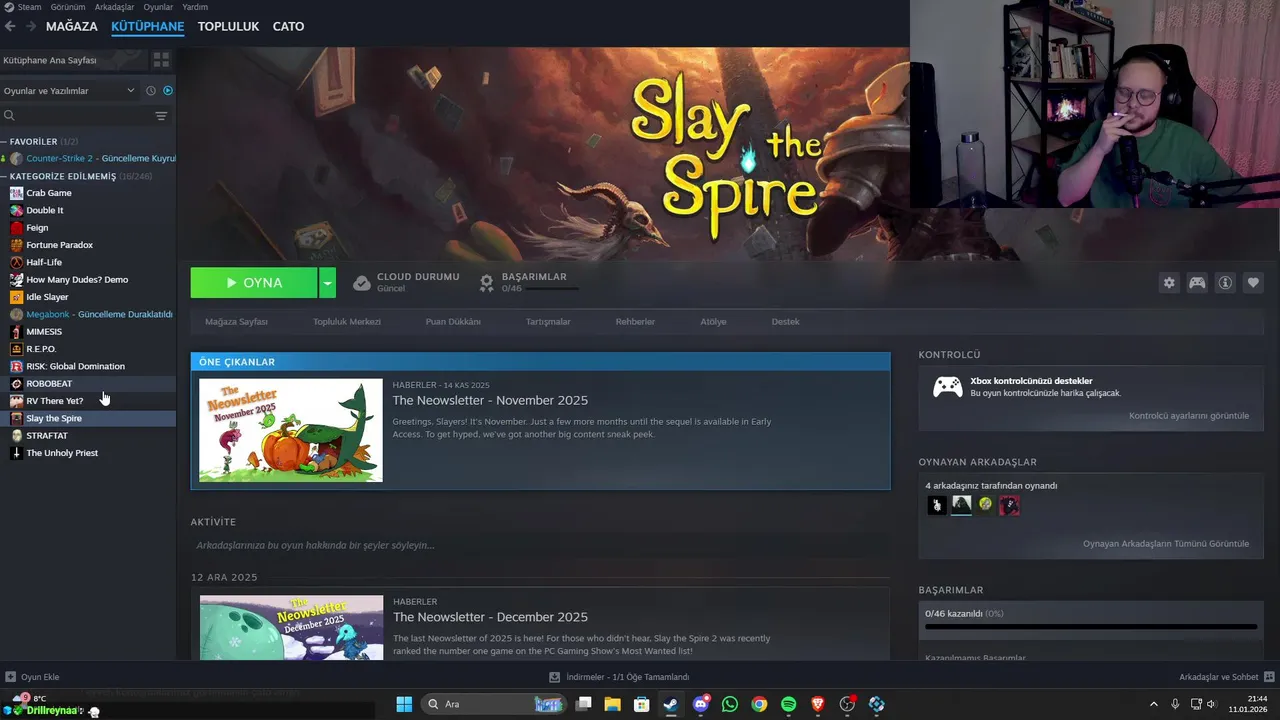Select The Unholy Priest in library list
The image size is (1280, 720).
[x=88, y=453]
